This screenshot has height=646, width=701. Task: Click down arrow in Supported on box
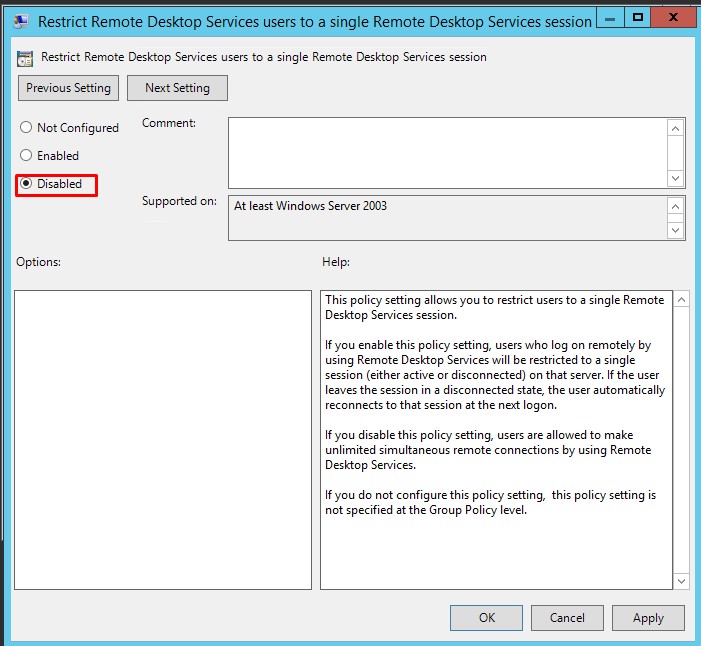pyautogui.click(x=677, y=230)
